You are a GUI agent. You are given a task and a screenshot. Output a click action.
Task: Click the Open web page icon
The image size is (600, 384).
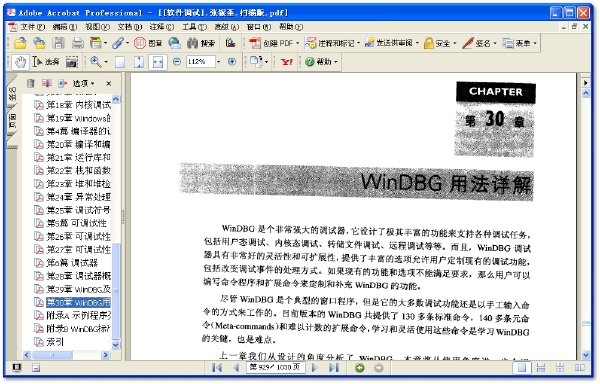(39, 43)
